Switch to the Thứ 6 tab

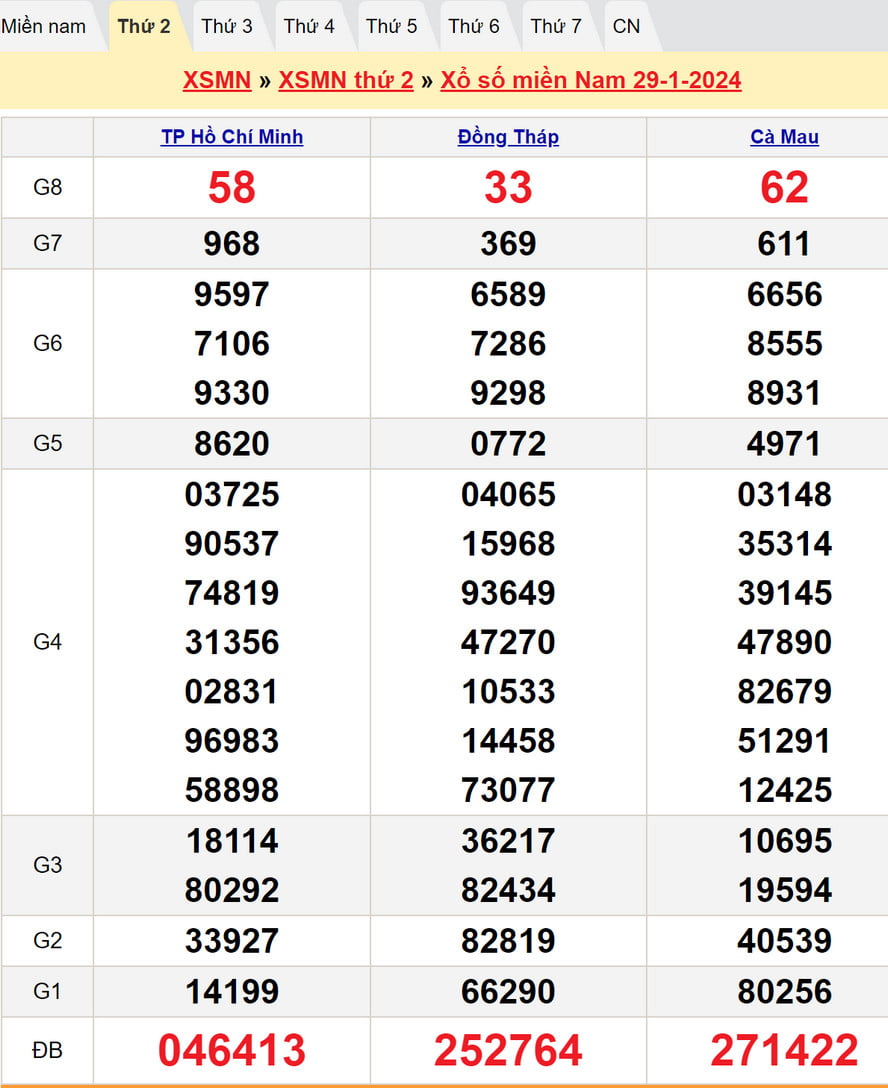(474, 26)
